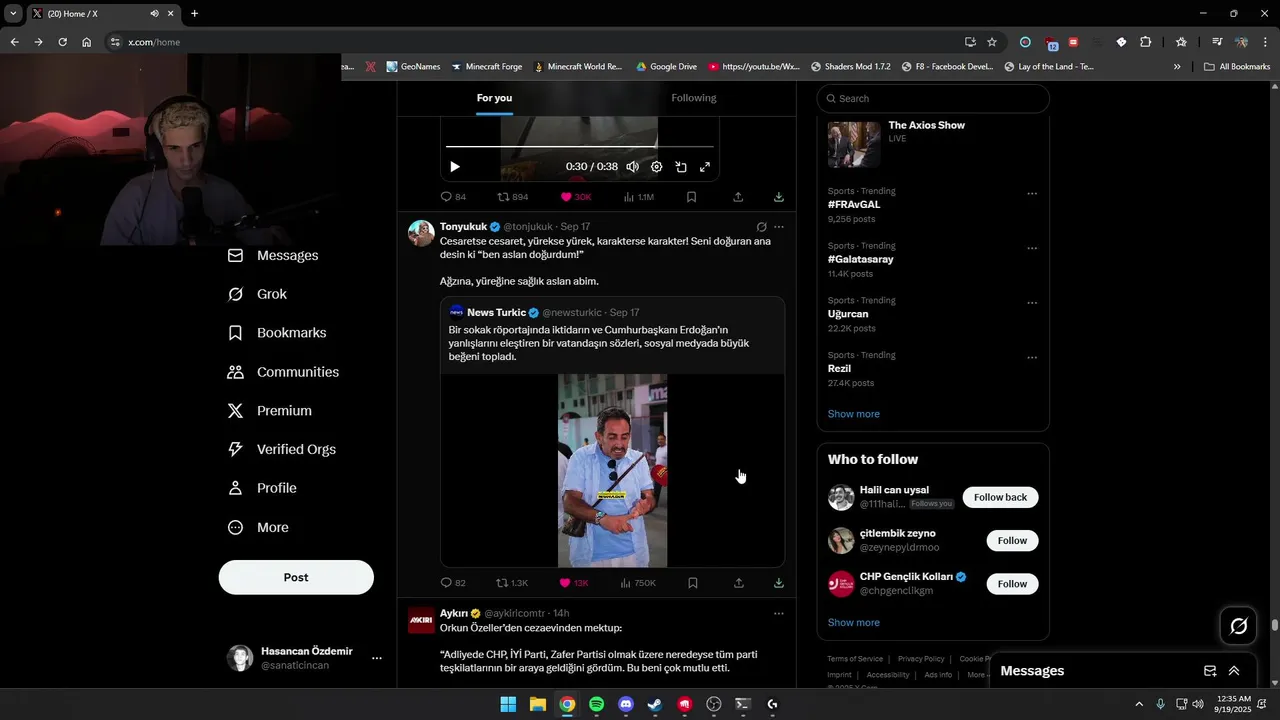Screen dimensions: 1280x720
Task: Open options for #FRAvGAL trend
Action: click(x=1032, y=194)
